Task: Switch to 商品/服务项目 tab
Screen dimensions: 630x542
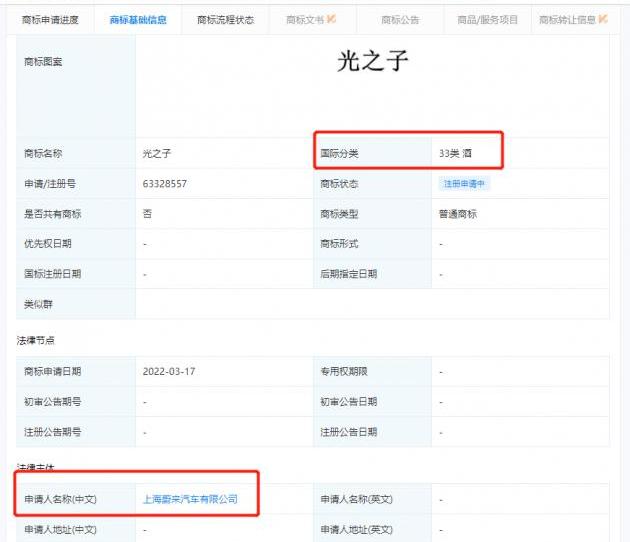Action: click(488, 20)
